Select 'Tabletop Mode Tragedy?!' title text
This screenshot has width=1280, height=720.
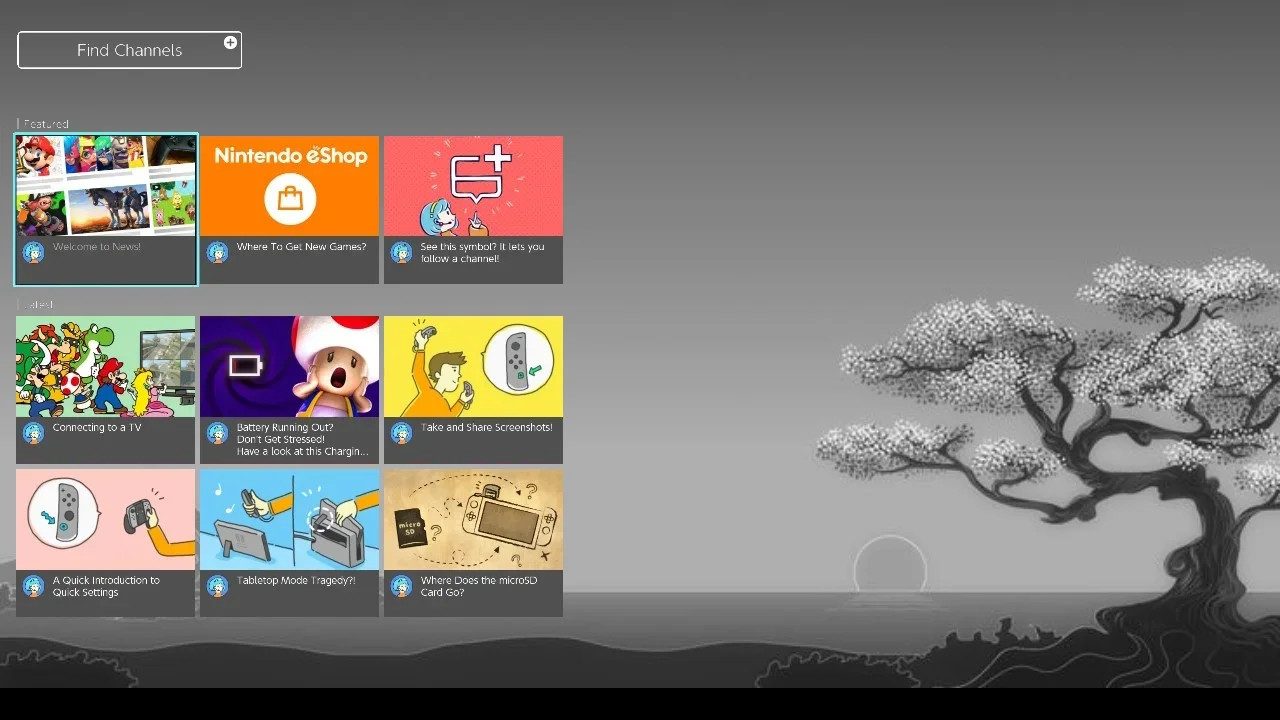coord(296,581)
